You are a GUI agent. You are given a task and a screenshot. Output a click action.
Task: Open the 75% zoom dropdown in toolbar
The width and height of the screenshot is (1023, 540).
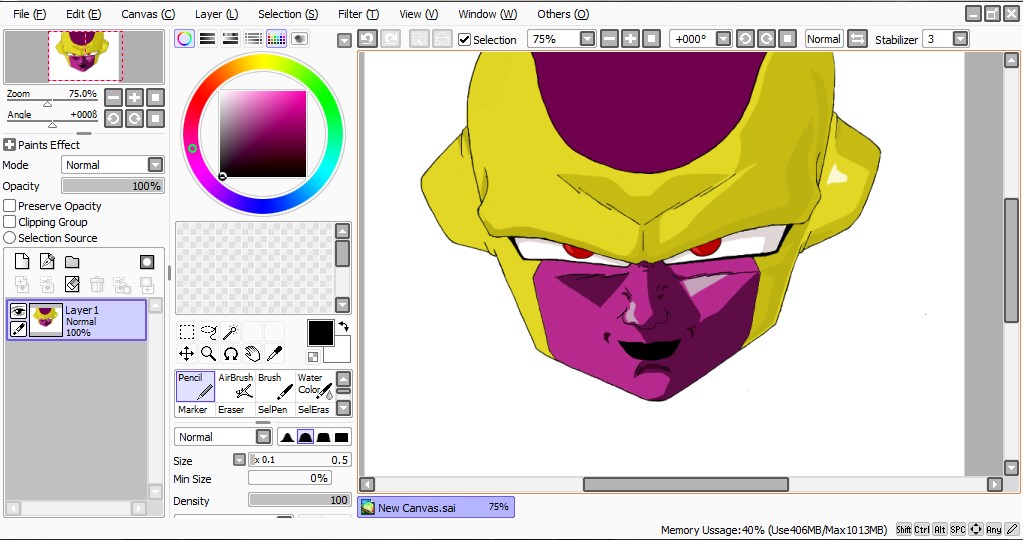588,39
